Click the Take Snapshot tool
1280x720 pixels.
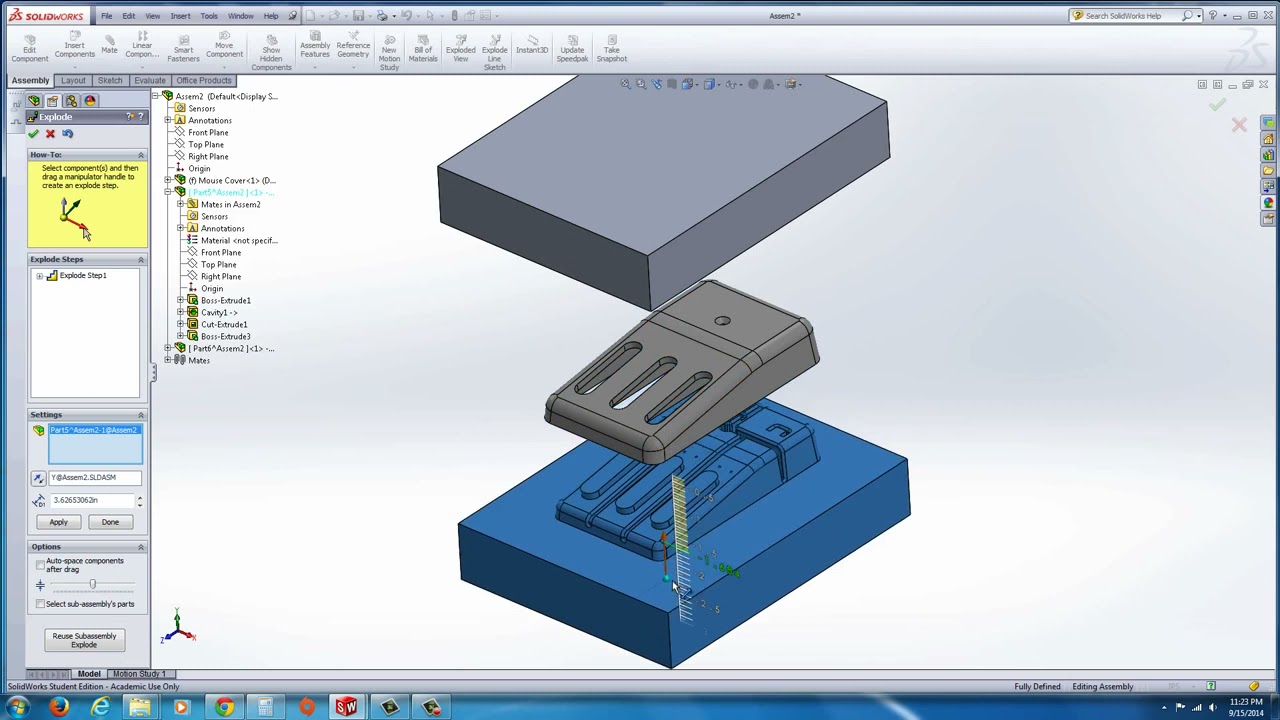click(x=611, y=49)
